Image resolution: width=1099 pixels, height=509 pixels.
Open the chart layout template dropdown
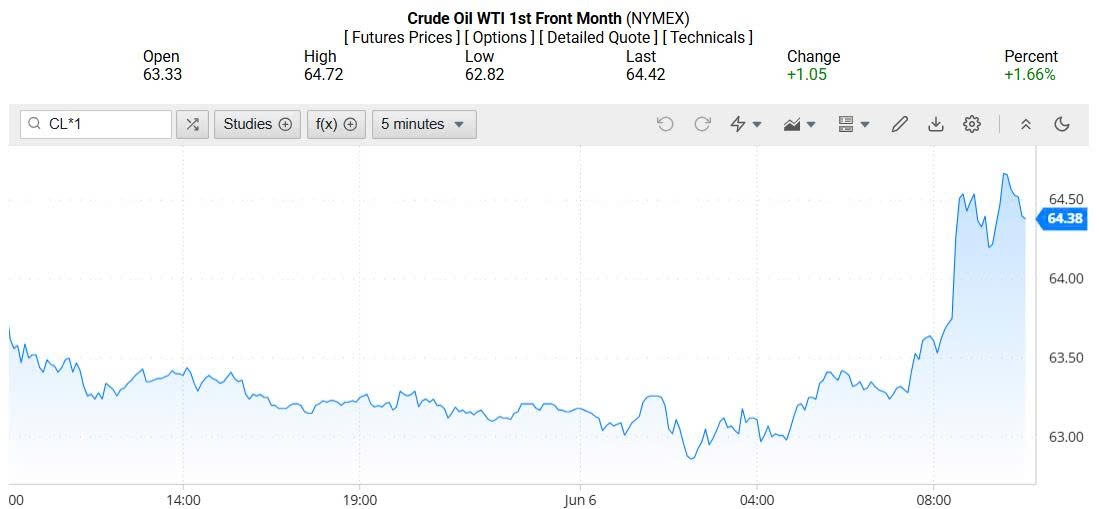(853, 124)
